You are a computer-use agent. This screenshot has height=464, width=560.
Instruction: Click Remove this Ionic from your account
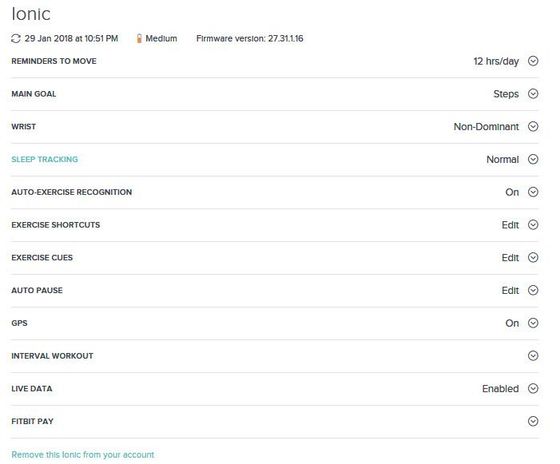(x=83, y=455)
